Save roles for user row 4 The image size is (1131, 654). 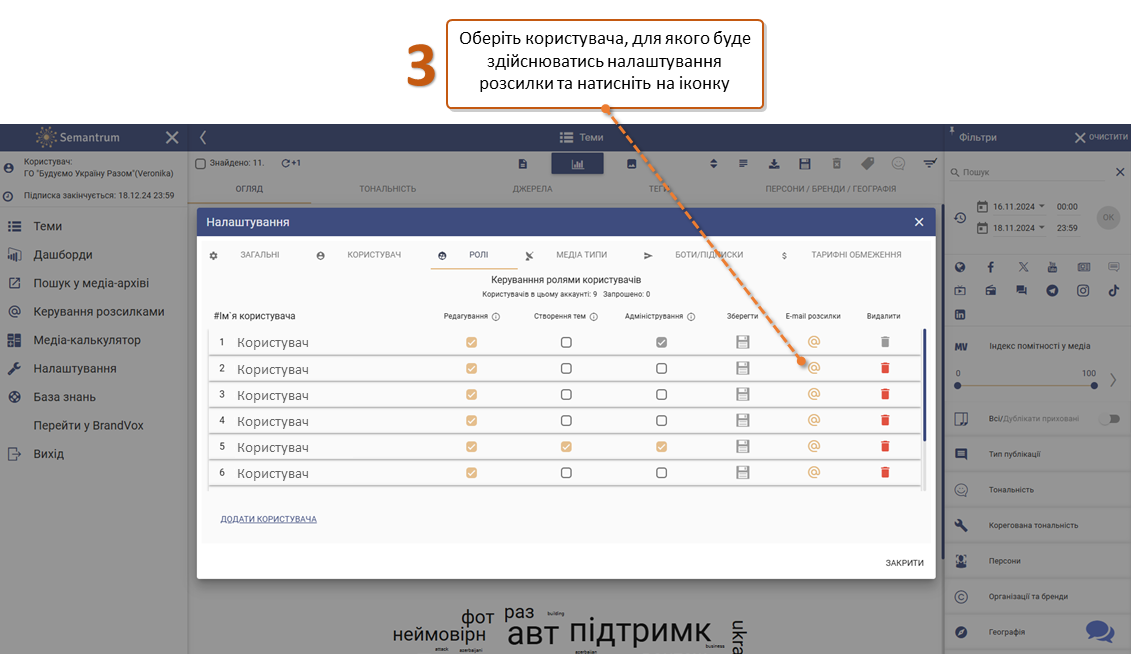(742, 420)
